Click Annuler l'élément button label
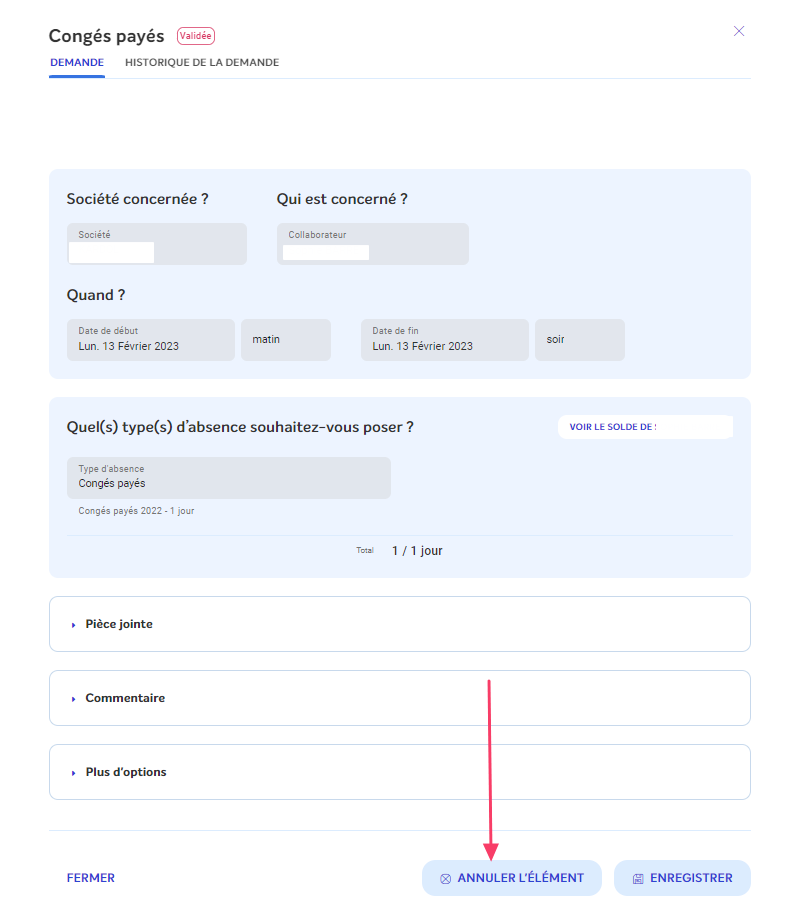This screenshot has height=921, width=795. (521, 878)
